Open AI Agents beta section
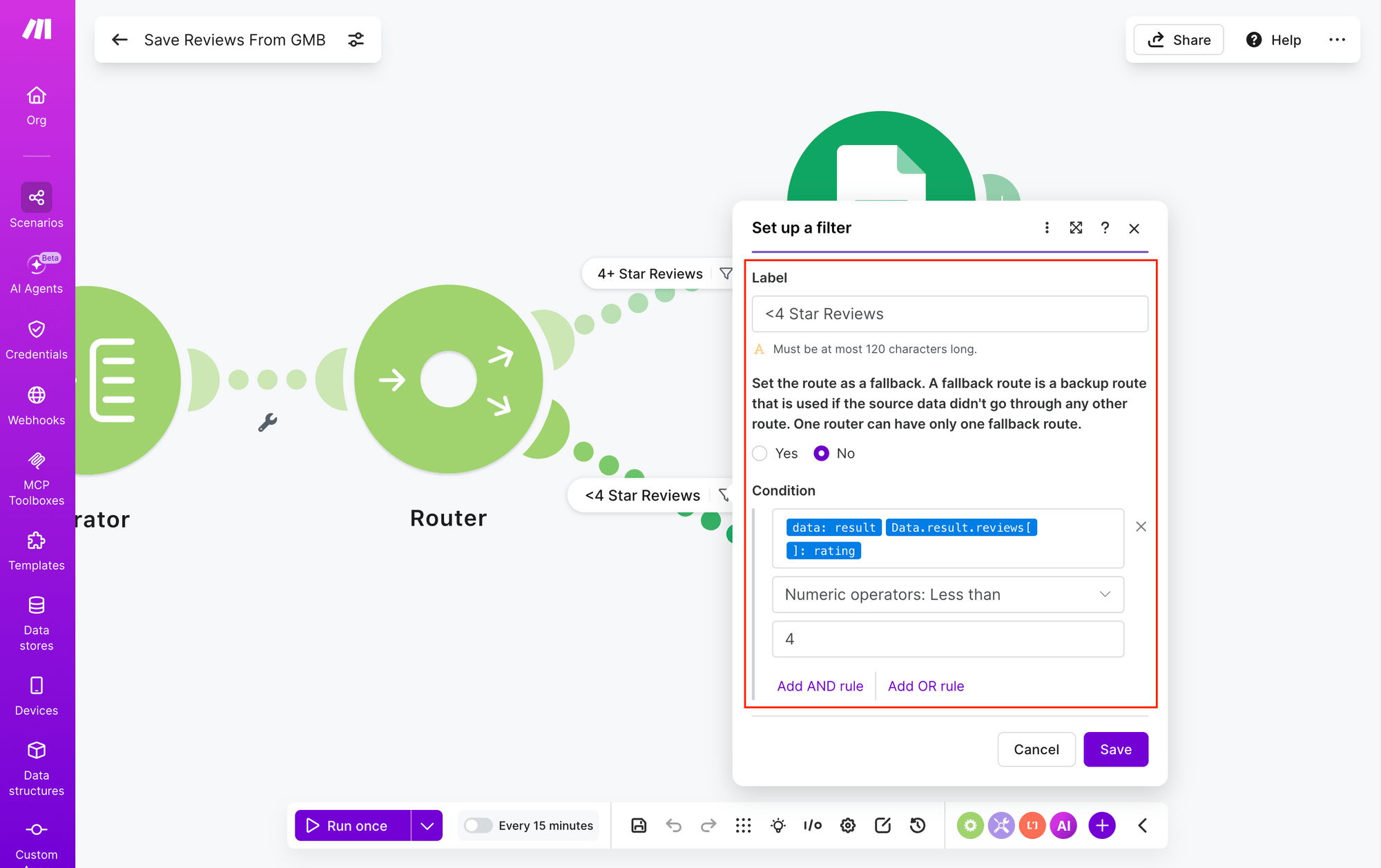 coord(37,274)
